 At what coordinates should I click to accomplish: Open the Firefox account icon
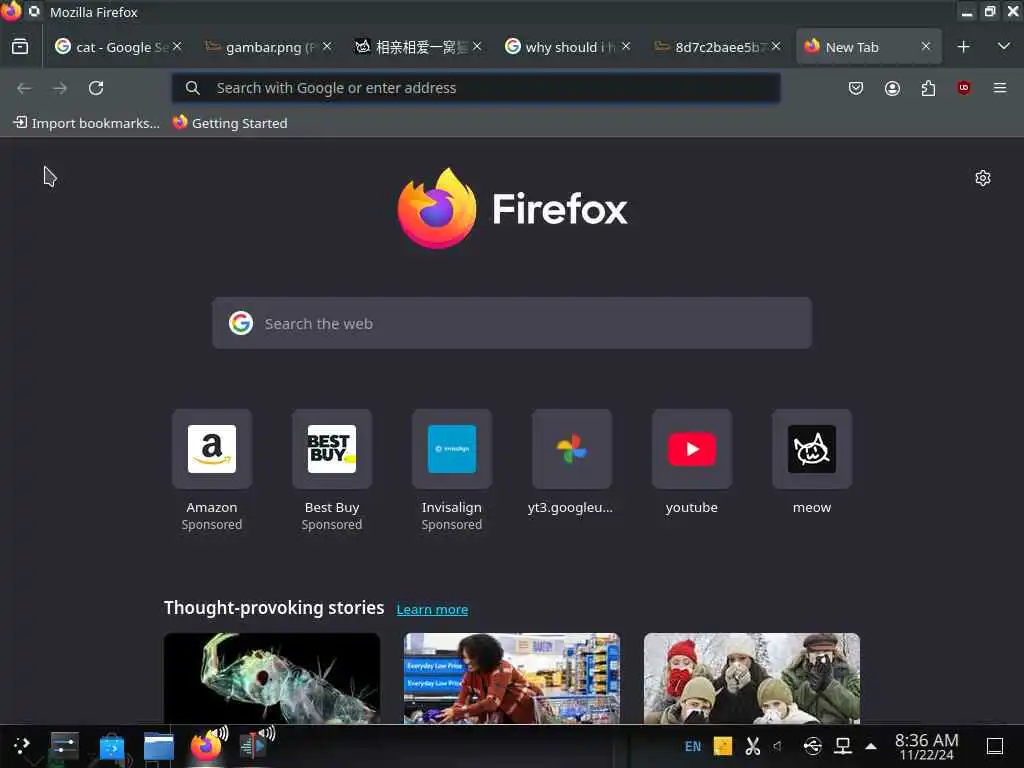(x=892, y=88)
